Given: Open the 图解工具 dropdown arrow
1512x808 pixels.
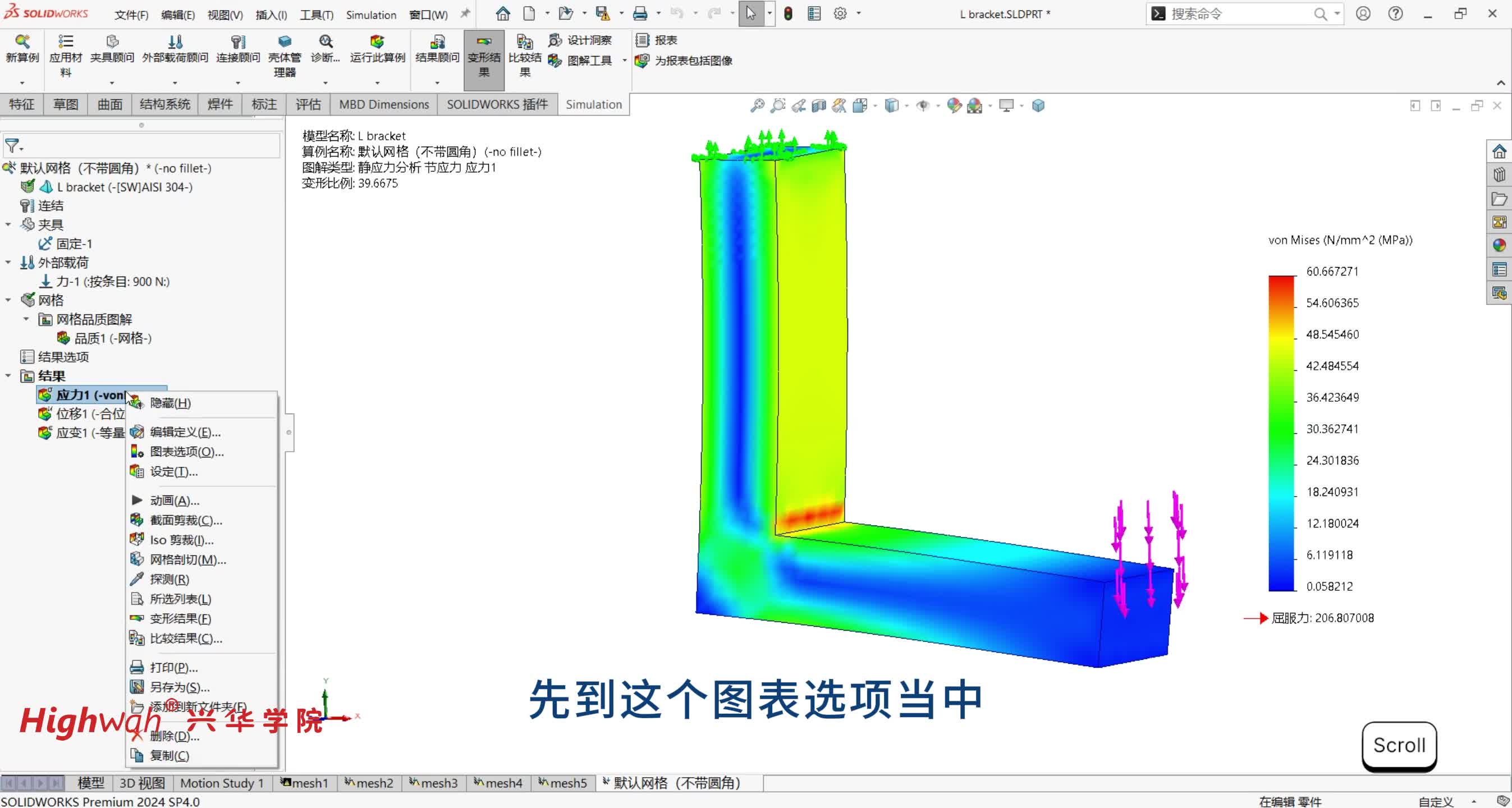Looking at the screenshot, I should pyautogui.click(x=624, y=61).
